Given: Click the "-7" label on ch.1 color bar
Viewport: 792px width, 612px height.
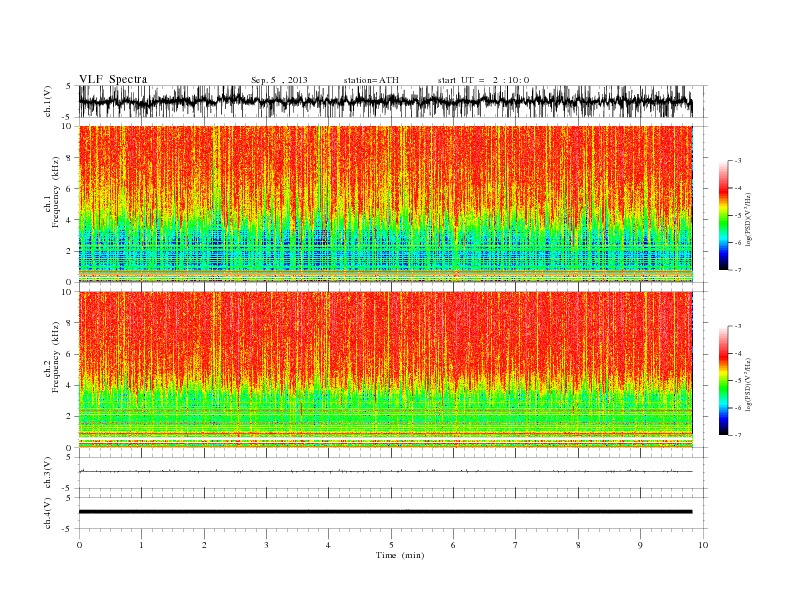Looking at the screenshot, I should click(x=738, y=270).
